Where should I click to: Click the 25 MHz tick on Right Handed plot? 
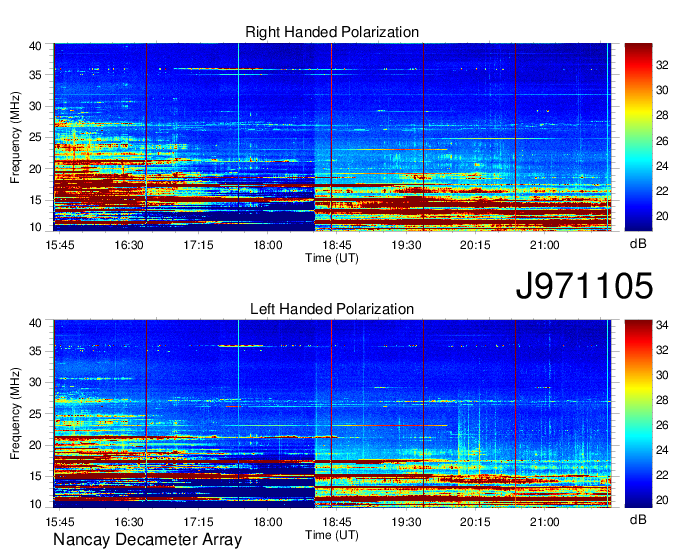click(35, 138)
